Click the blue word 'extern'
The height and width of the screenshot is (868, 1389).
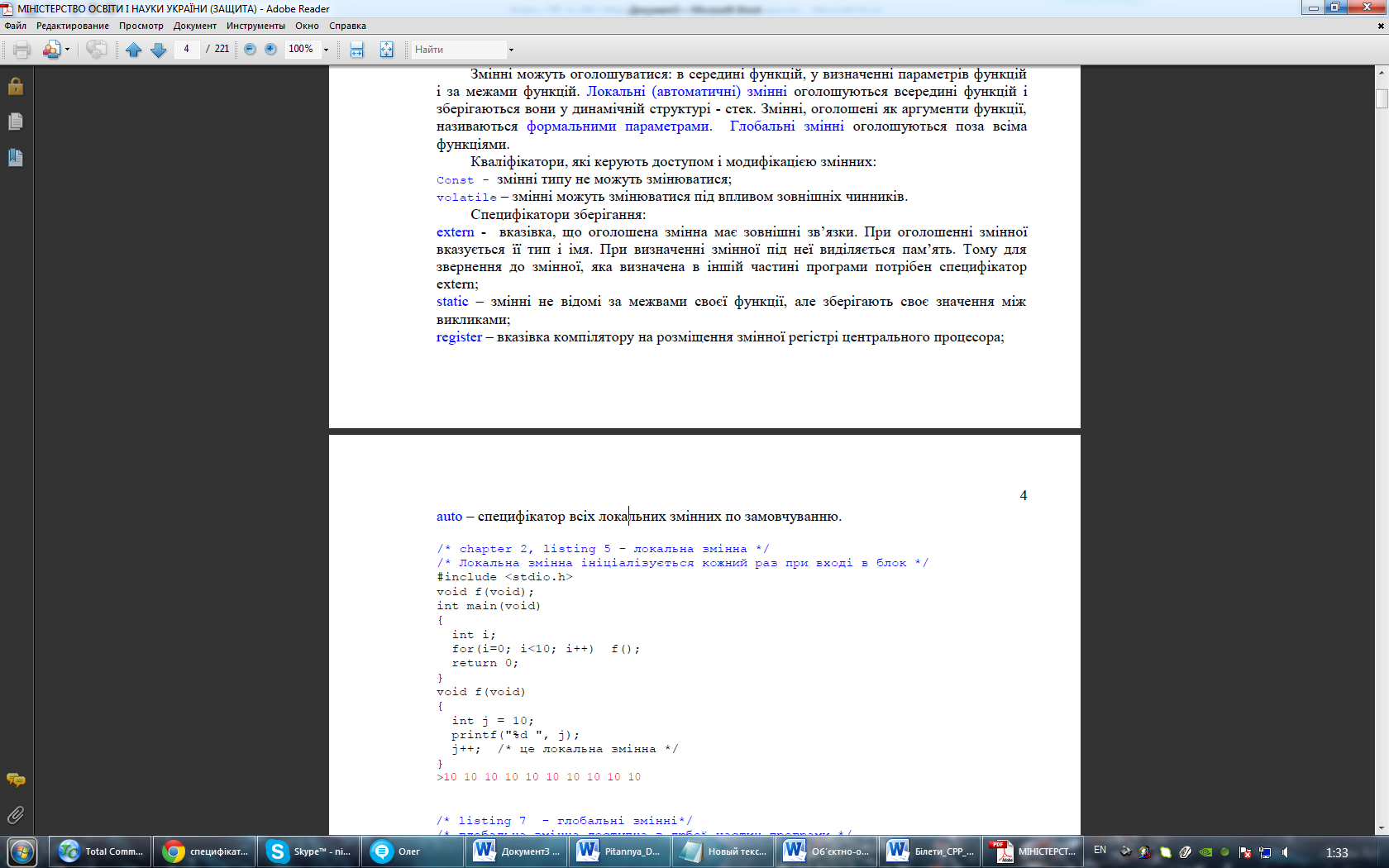[x=456, y=232]
